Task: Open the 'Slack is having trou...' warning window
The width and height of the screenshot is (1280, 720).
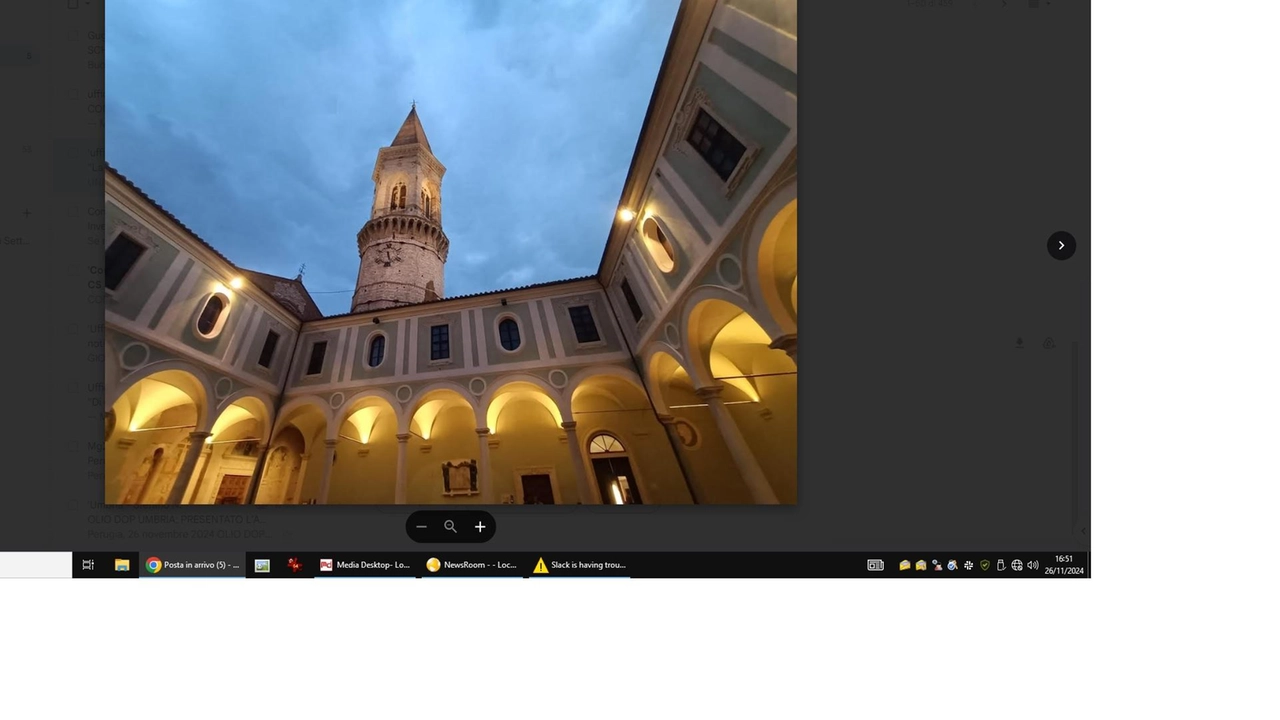Action: tap(580, 565)
